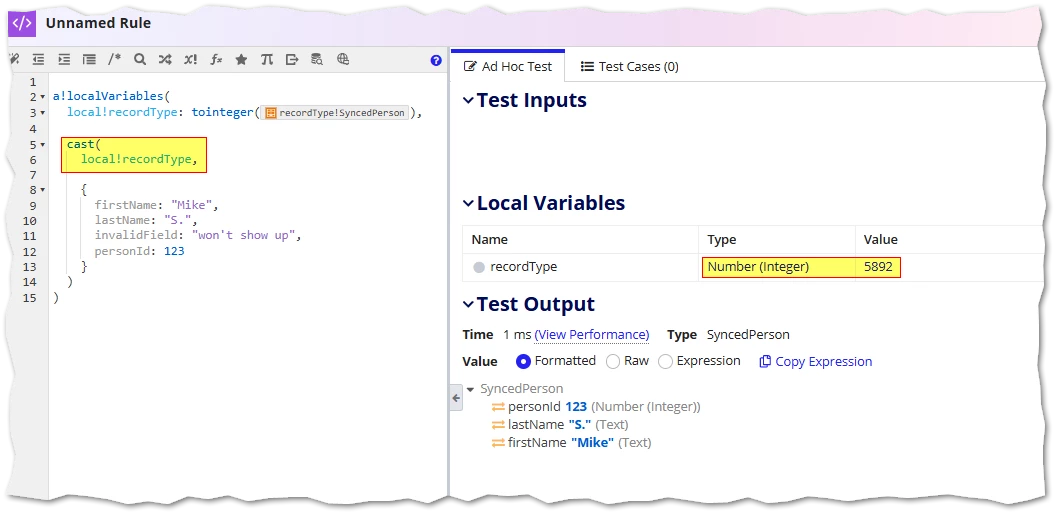The image size is (1057, 514).
Task: Click the globe toolbar icon
Action: tap(342, 59)
